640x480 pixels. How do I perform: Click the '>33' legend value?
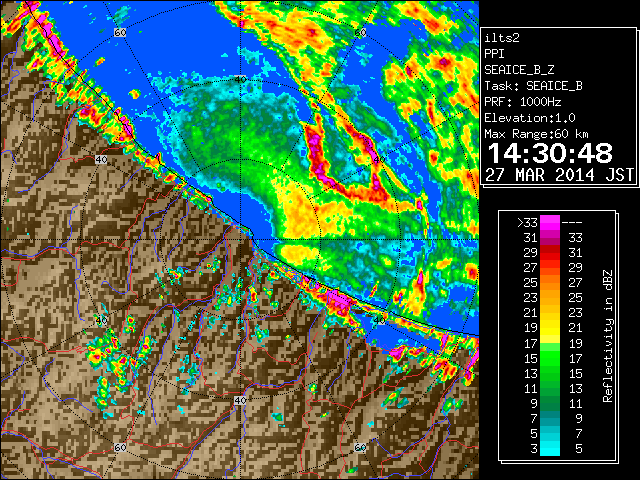(527, 223)
